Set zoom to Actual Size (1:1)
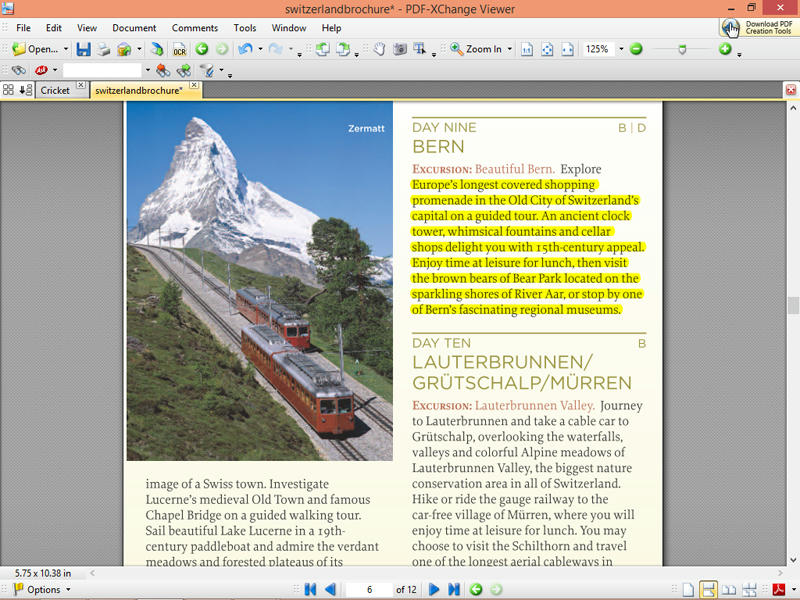This screenshot has width=800, height=600. tap(527, 49)
